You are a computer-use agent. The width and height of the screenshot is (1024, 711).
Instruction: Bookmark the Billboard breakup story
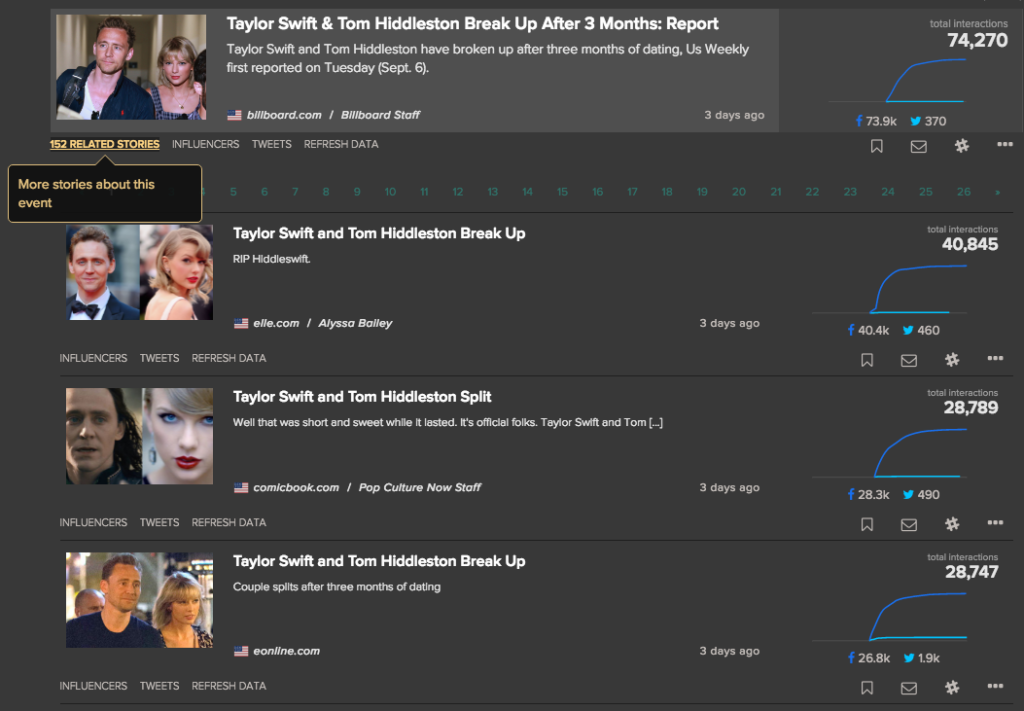click(876, 146)
